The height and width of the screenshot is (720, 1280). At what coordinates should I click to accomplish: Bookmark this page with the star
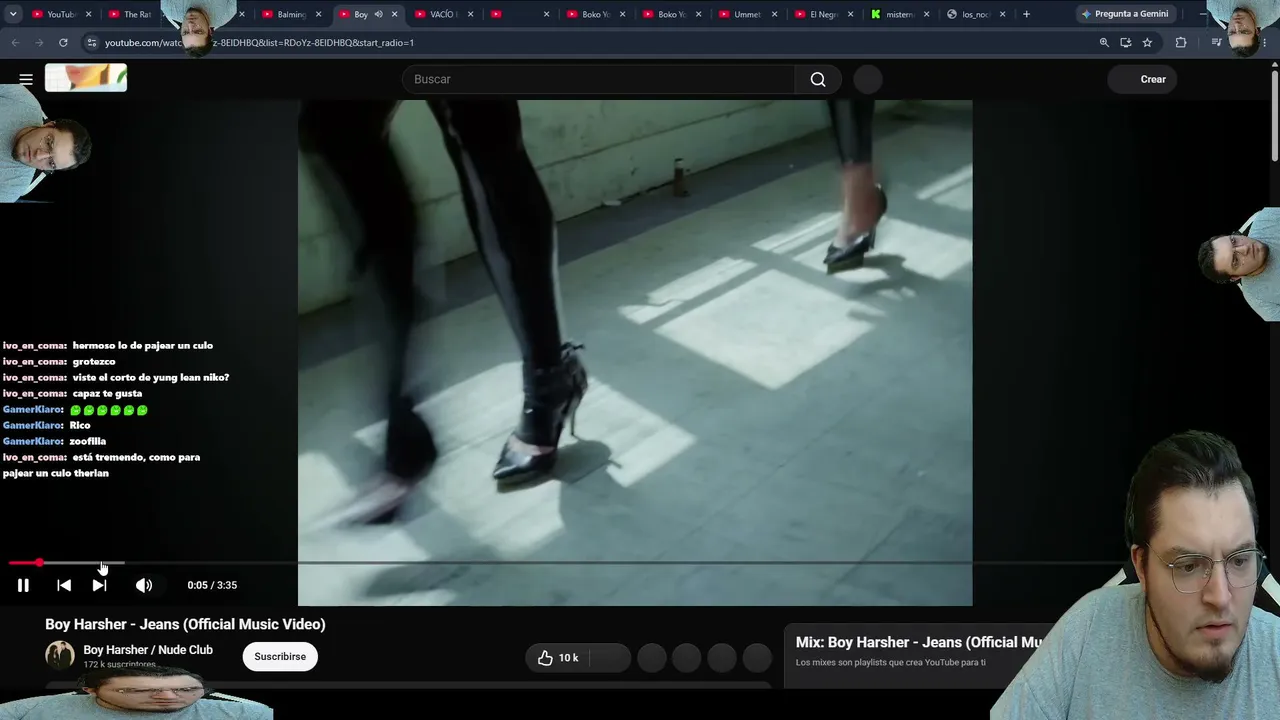coord(1147,43)
